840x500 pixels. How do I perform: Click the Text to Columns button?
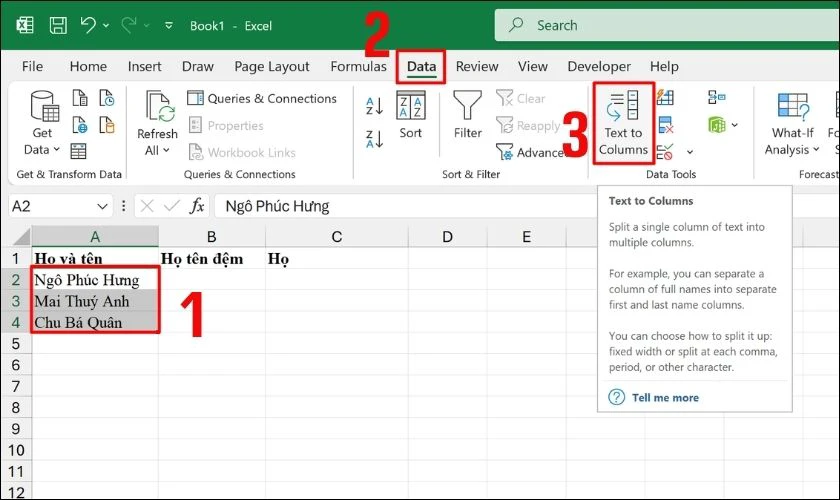click(x=624, y=123)
